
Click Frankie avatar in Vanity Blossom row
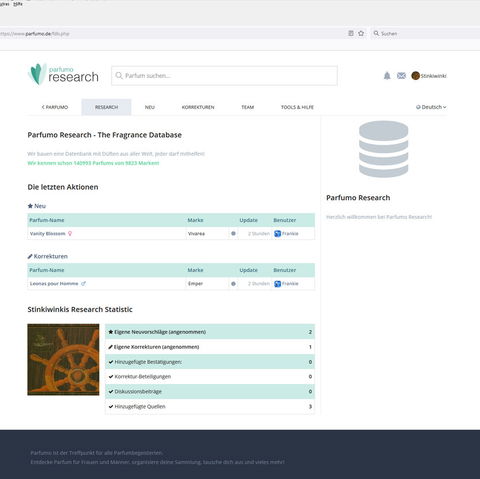(277, 234)
